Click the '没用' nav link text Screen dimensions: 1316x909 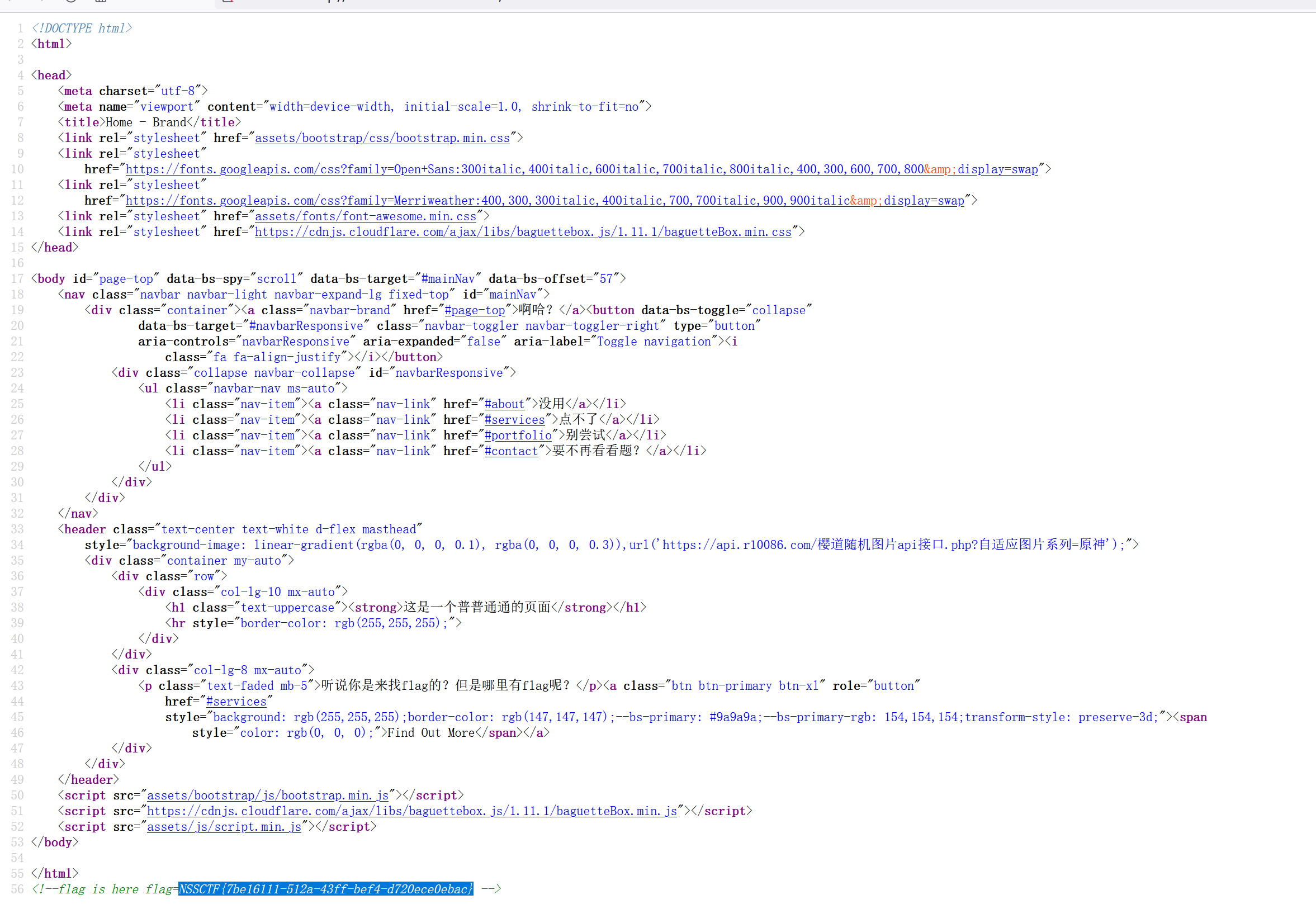[552, 404]
